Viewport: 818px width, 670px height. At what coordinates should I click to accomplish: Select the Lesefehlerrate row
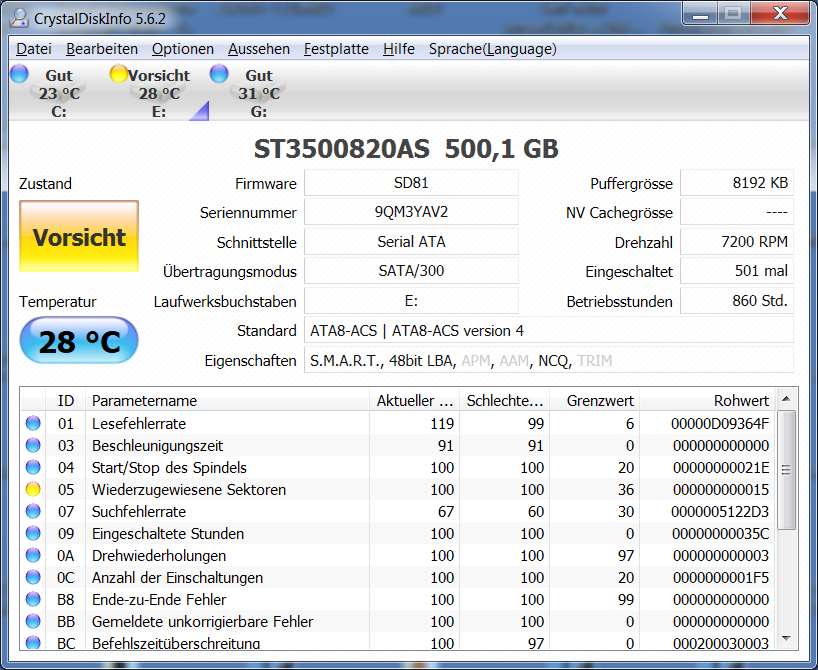tap(398, 423)
